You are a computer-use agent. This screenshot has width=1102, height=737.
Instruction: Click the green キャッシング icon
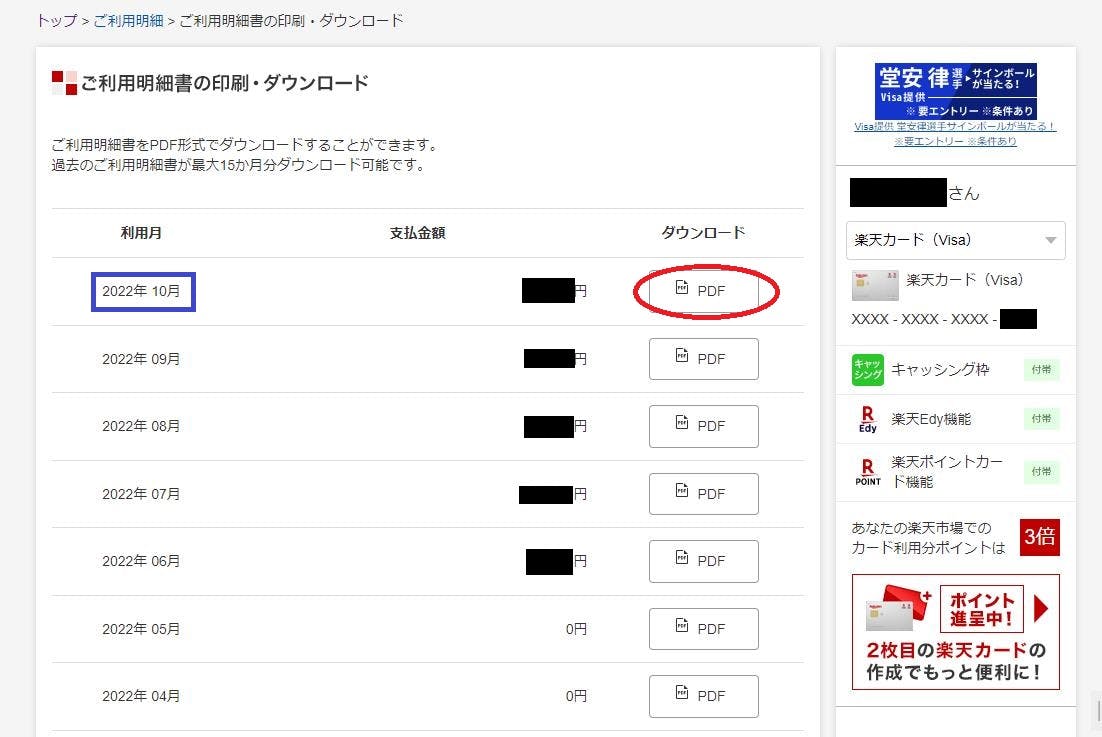[868, 370]
